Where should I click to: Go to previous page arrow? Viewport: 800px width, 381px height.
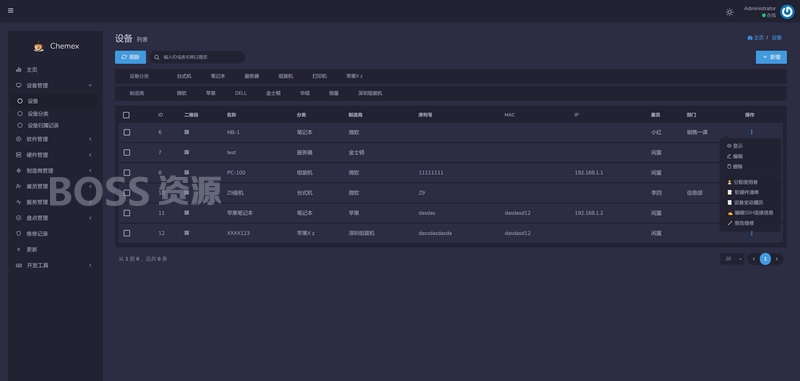754,259
